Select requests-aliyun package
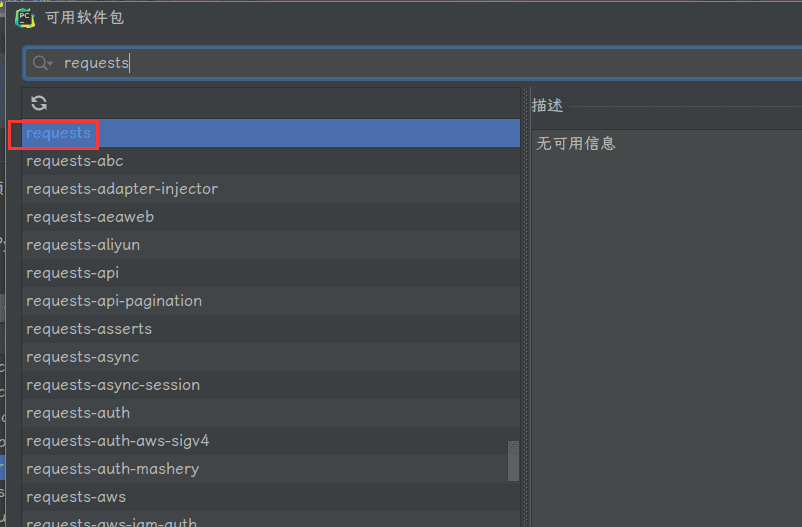 click(83, 245)
